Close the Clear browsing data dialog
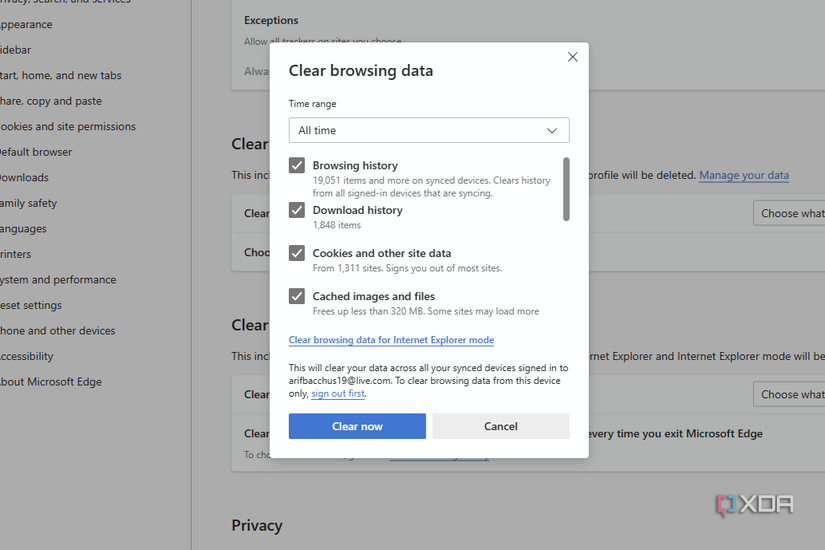The width and height of the screenshot is (825, 550). point(572,57)
